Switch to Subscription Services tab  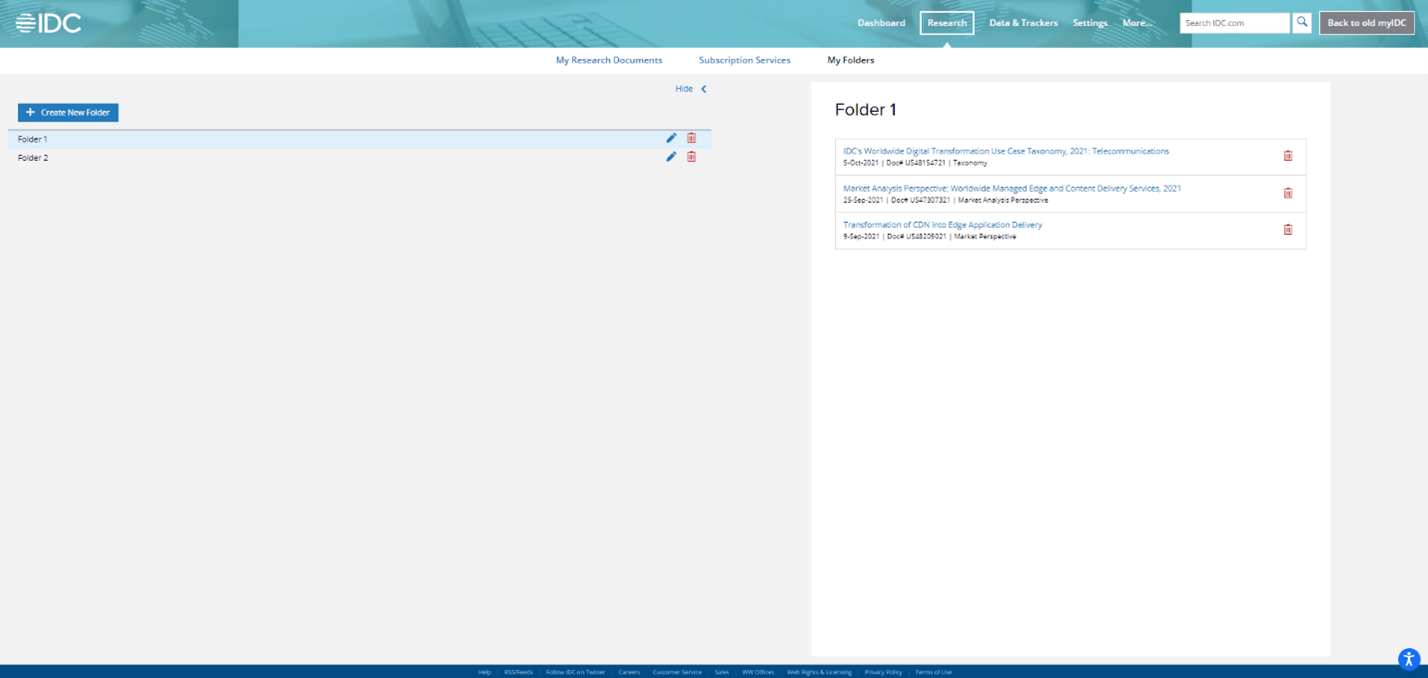[x=745, y=60]
